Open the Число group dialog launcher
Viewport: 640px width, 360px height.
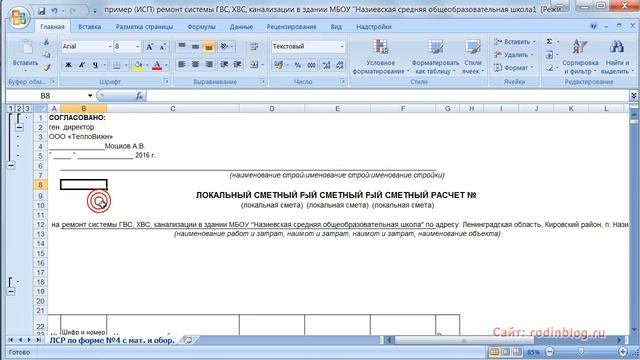click(x=342, y=82)
